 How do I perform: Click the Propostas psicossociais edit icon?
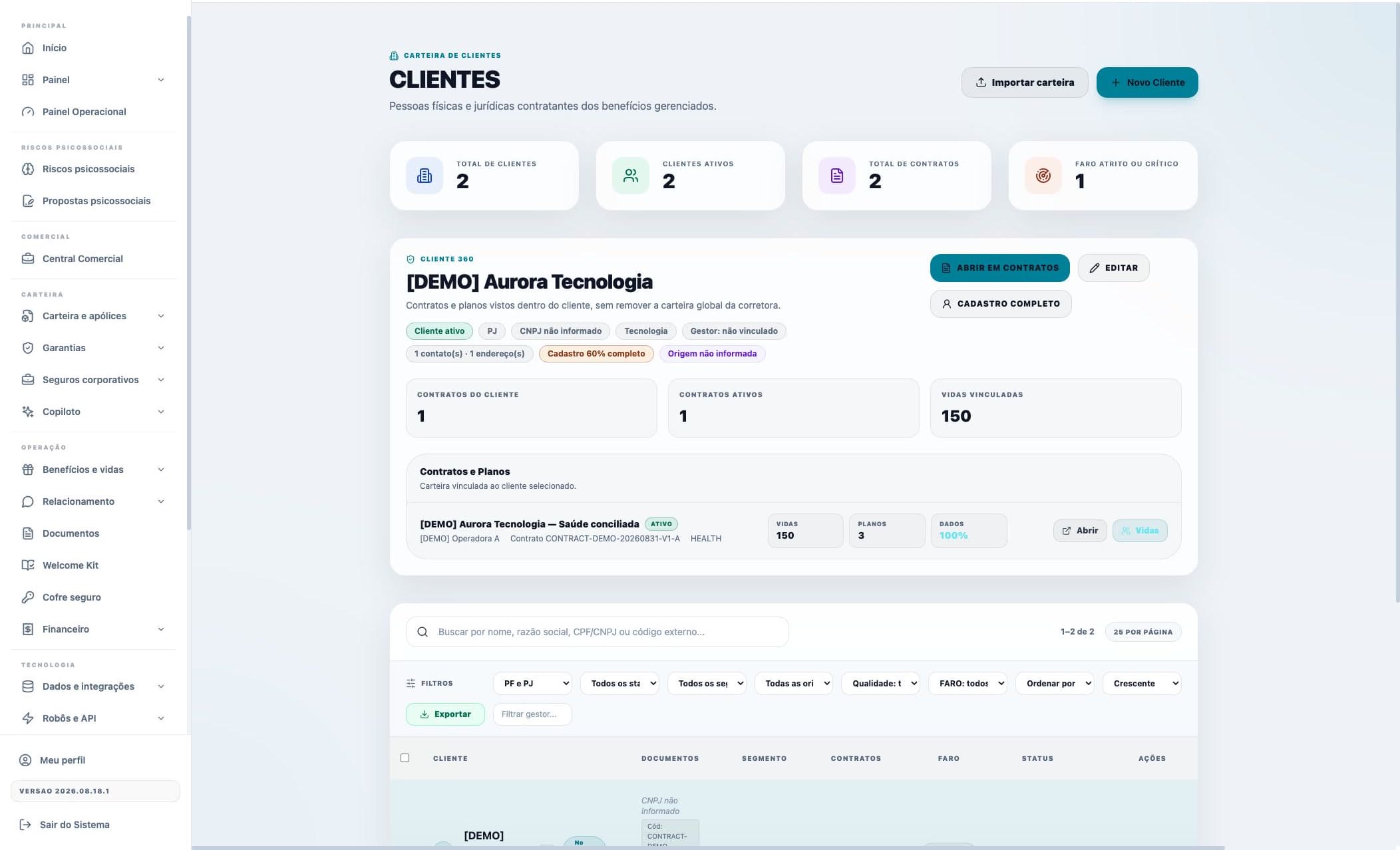click(x=28, y=201)
